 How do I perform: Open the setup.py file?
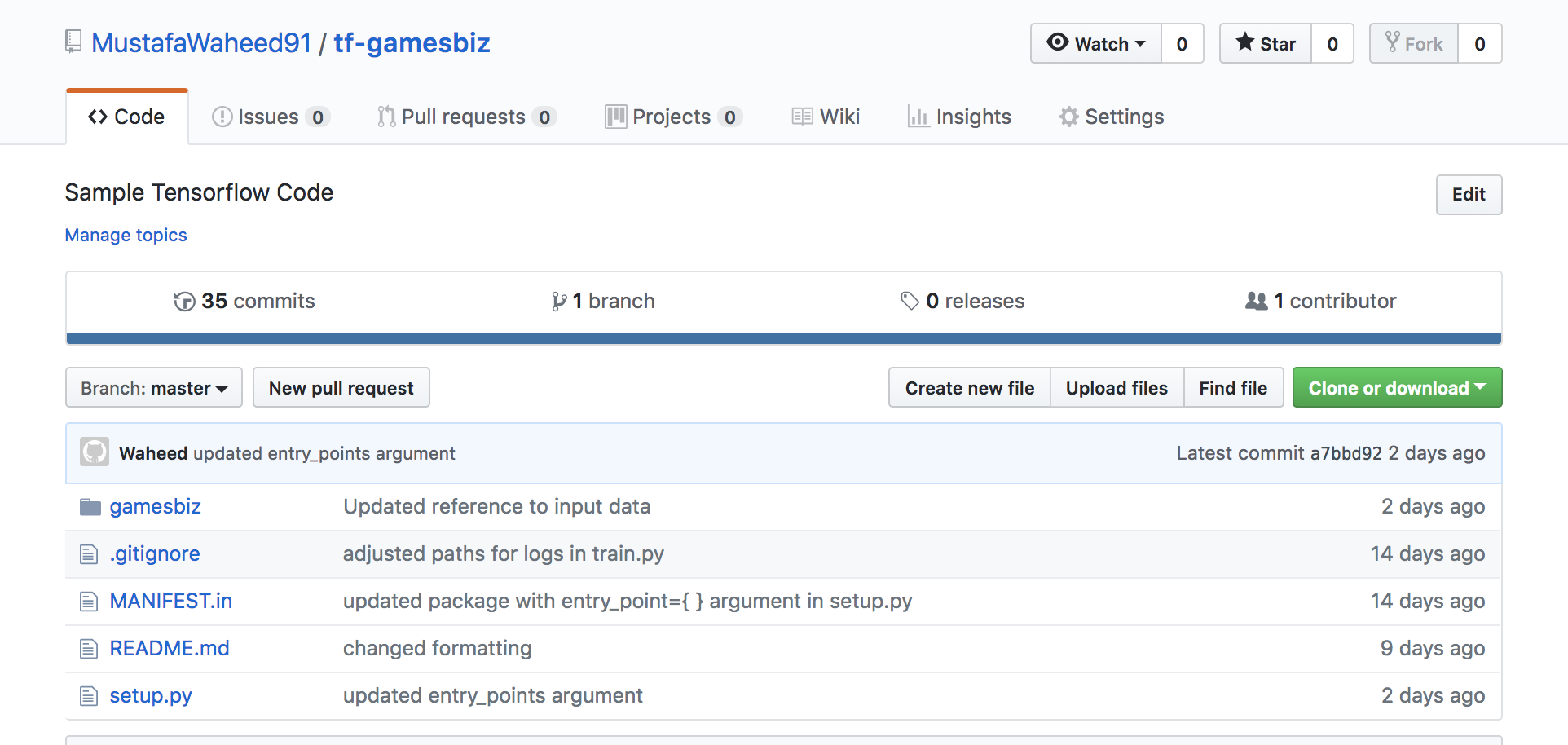[x=151, y=695]
